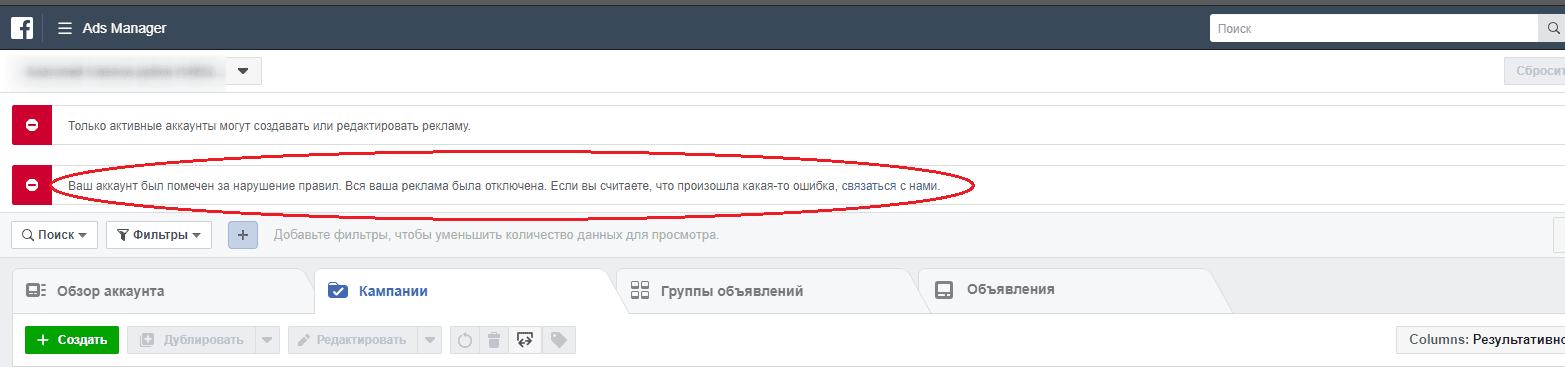Click red stop icon on account flagged warning

(x=31, y=185)
